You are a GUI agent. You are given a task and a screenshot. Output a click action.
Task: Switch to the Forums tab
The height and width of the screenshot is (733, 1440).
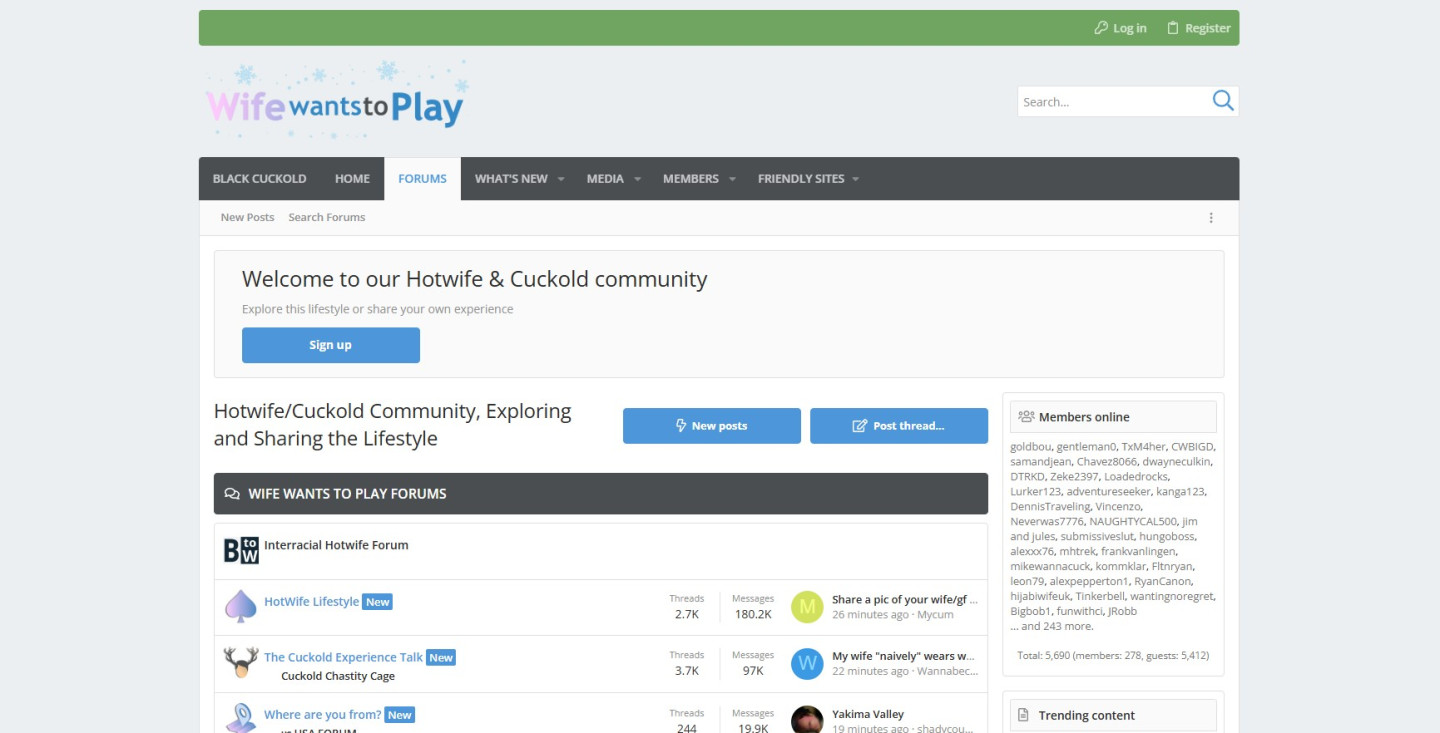[422, 179]
